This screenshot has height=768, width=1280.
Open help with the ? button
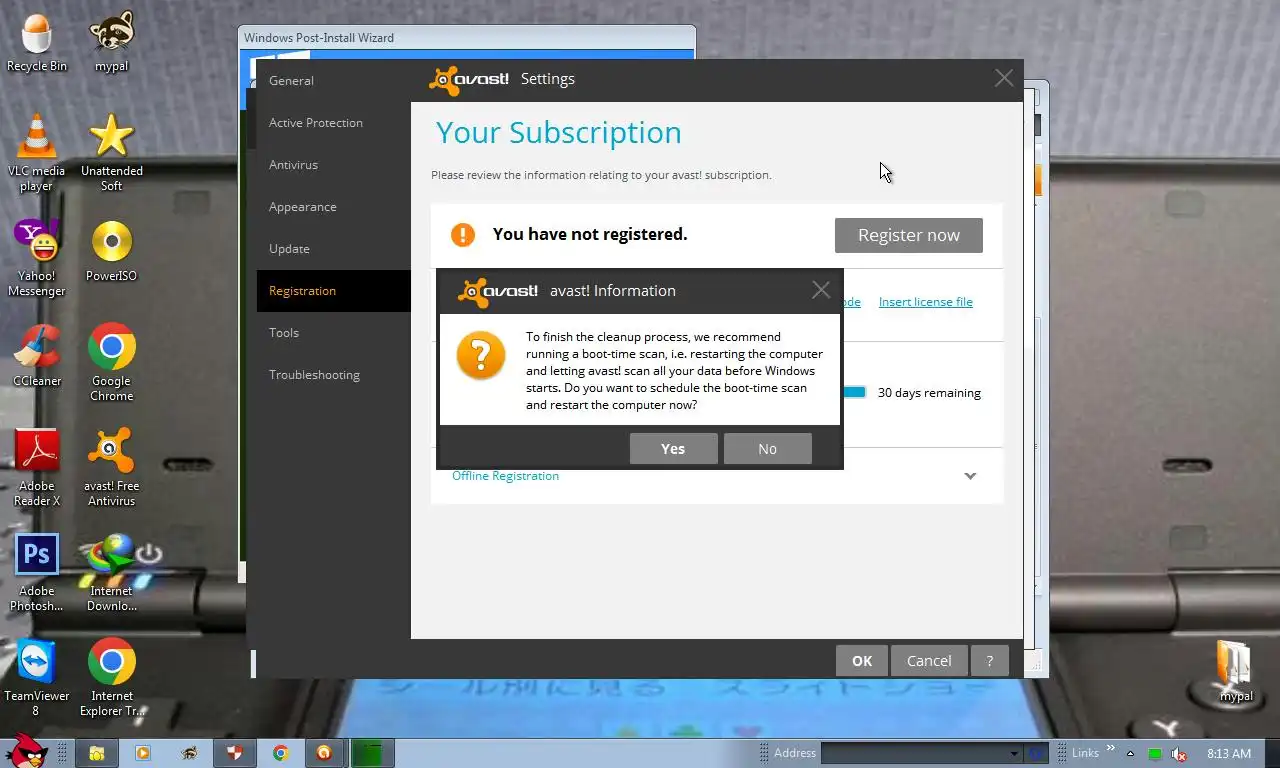point(989,661)
